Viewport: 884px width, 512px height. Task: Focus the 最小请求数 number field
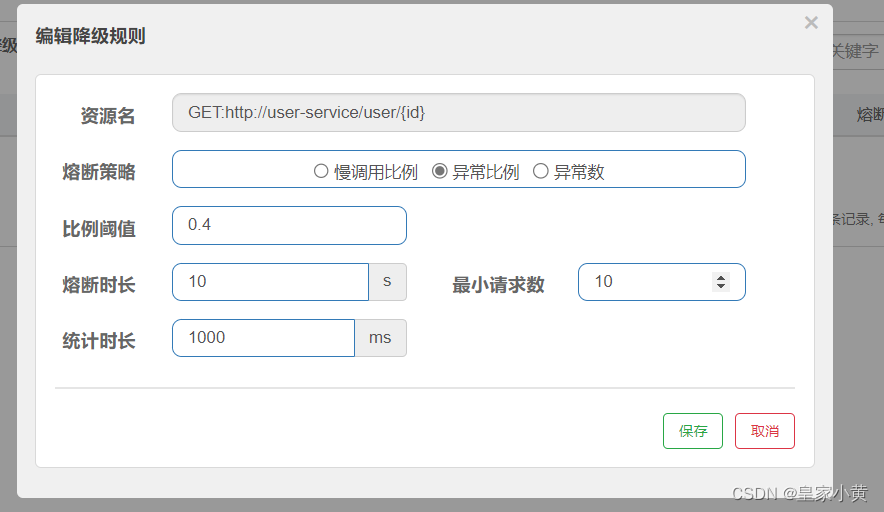pos(661,281)
